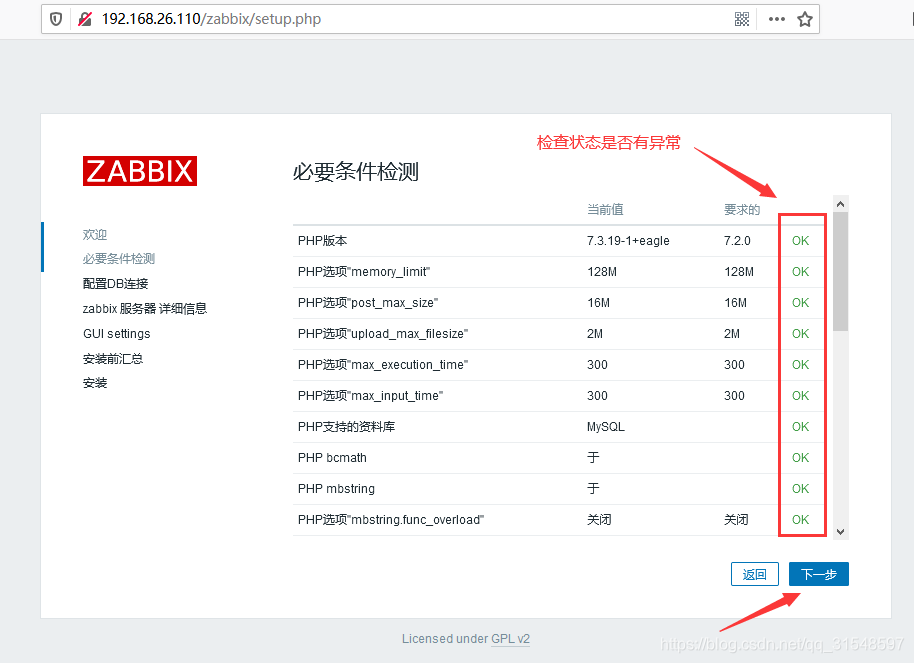Screen dimensions: 914x663
Task: Click the mbstring.func_overload option row label
Action: coord(391,520)
